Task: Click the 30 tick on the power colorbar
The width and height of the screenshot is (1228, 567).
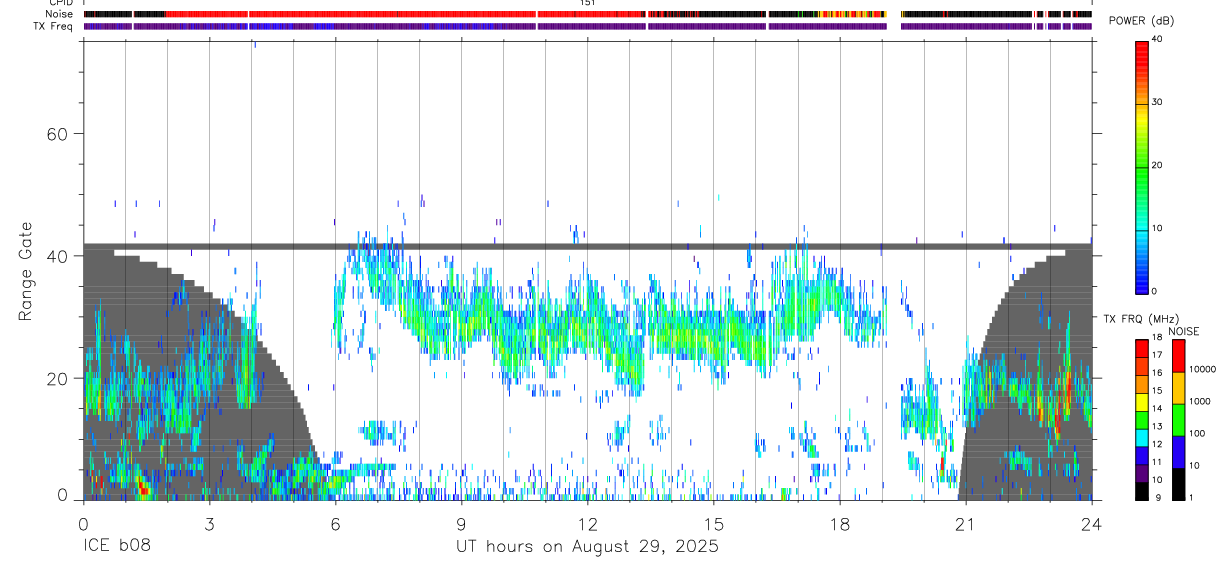Action: pyautogui.click(x=1158, y=103)
